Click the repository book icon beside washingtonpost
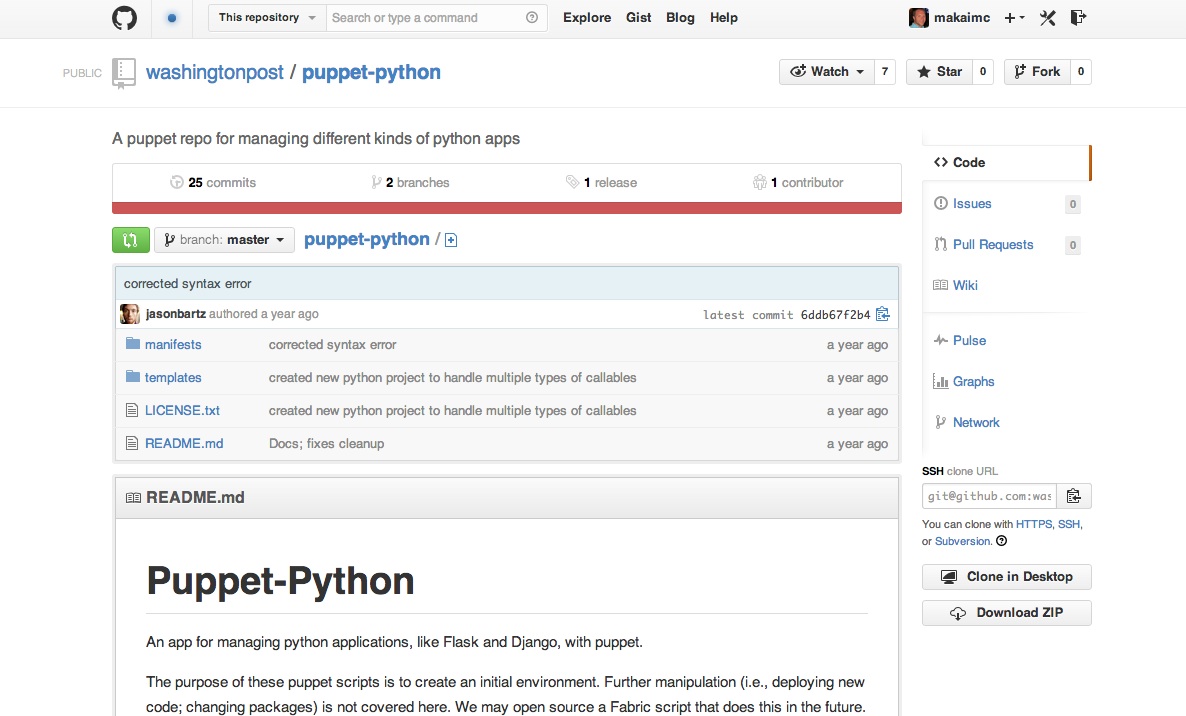 [123, 73]
